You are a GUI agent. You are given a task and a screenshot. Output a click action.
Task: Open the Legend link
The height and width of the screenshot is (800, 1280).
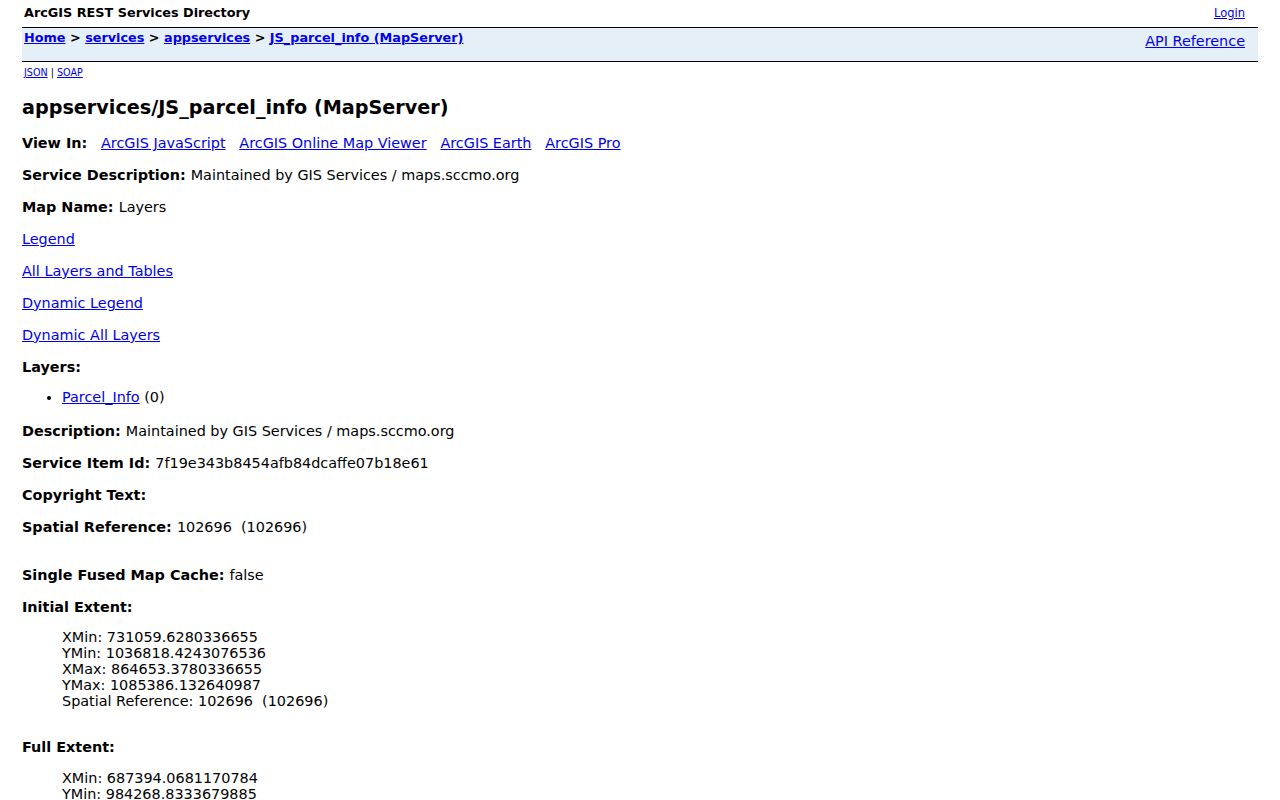click(x=48, y=239)
